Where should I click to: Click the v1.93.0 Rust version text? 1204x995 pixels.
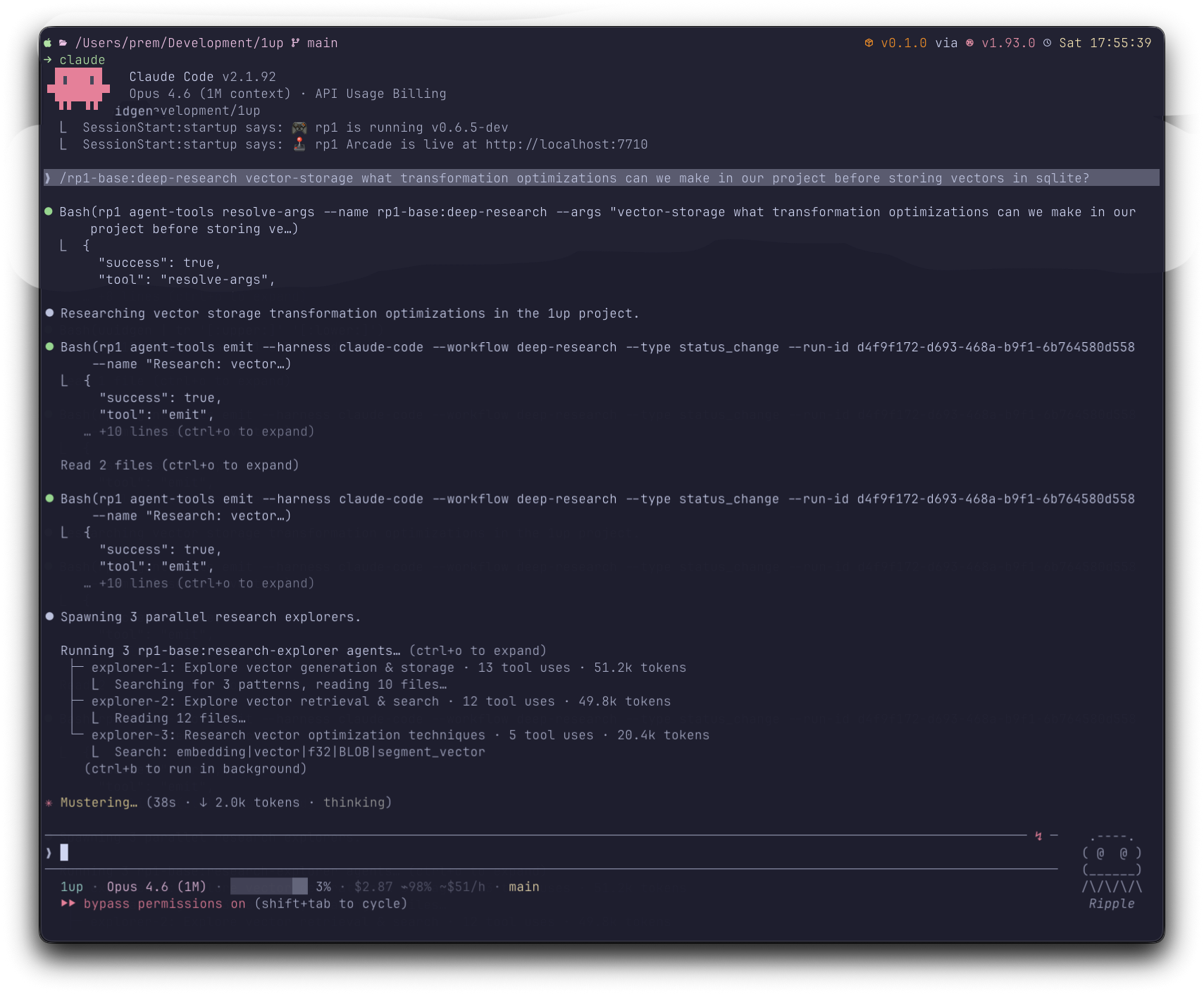click(x=1008, y=43)
